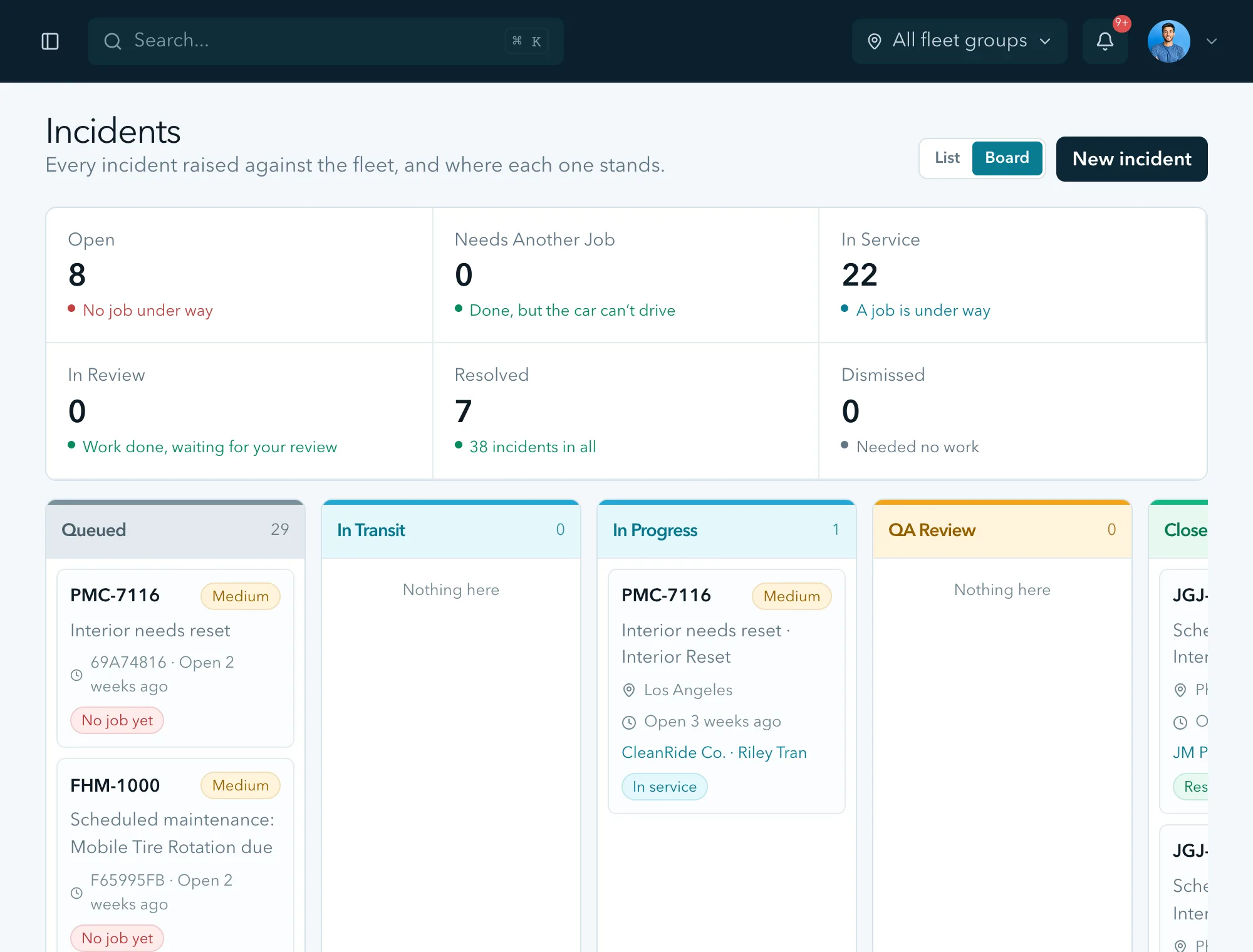Expand the account menu chevron
Screen dimensions: 1253x952
[1212, 41]
